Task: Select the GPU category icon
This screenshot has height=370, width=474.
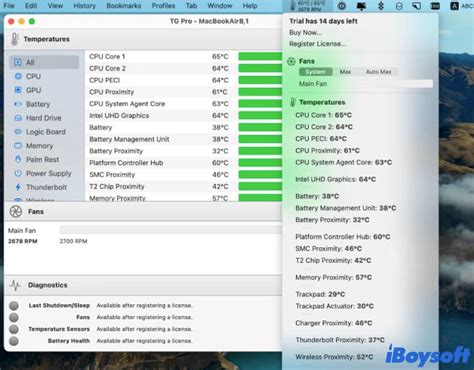Action: (x=18, y=90)
